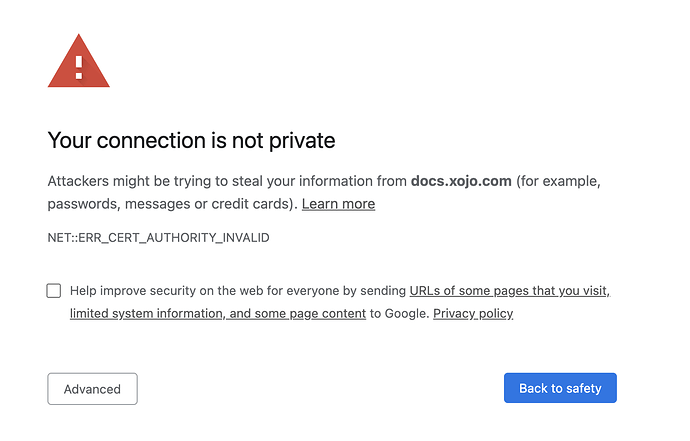Image resolution: width=690 pixels, height=441 pixels.
Task: Click the Your connection is not private heading
Action: [x=191, y=140]
